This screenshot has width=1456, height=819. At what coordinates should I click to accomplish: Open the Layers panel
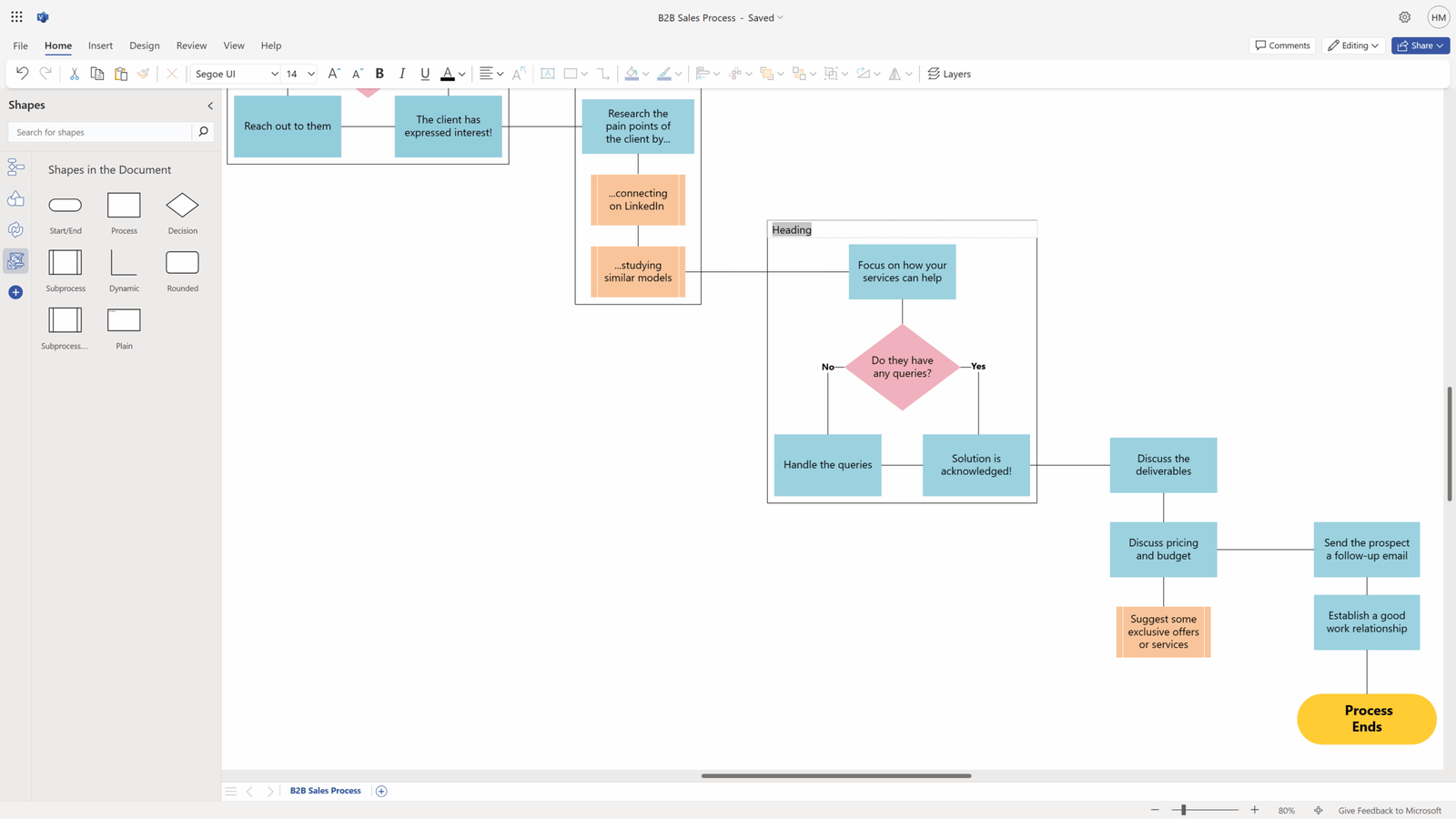949,74
